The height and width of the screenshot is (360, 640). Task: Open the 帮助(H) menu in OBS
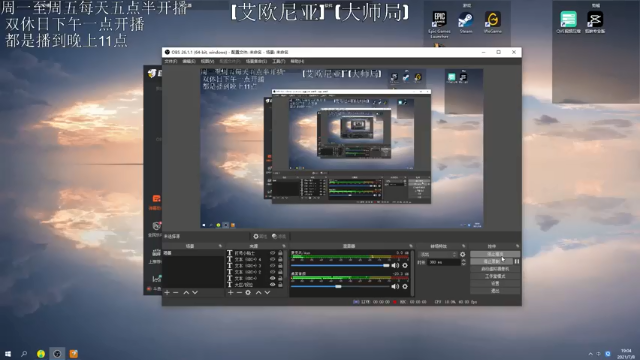tap(297, 61)
